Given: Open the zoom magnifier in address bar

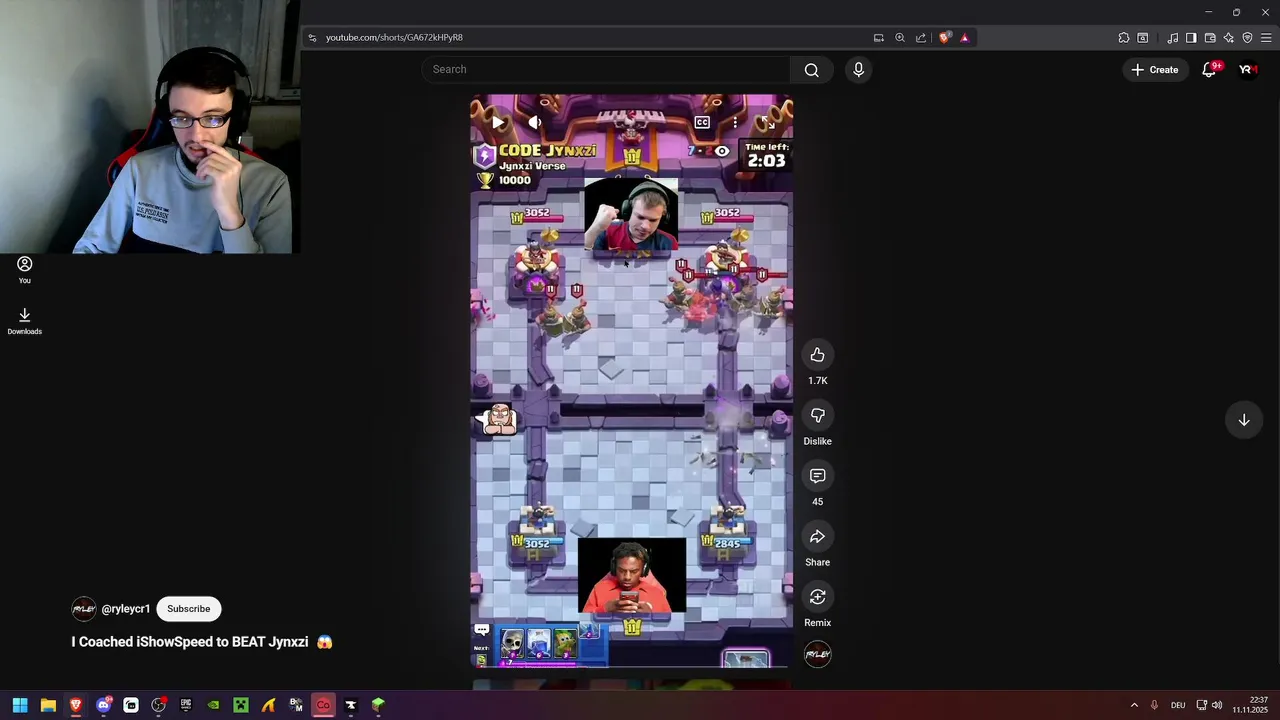Looking at the screenshot, I should 900,37.
